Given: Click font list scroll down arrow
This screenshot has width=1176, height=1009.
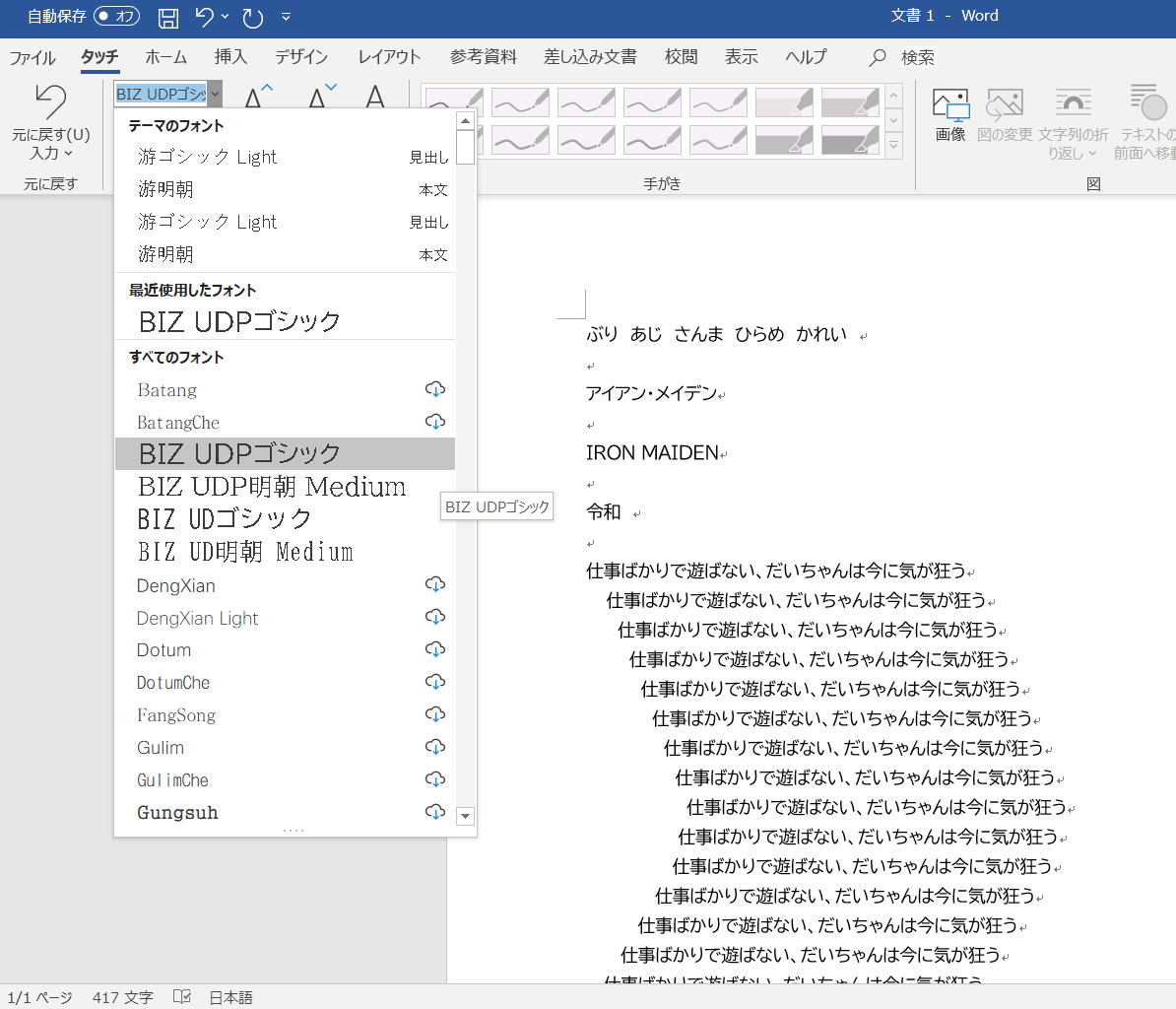Looking at the screenshot, I should pos(465,816).
